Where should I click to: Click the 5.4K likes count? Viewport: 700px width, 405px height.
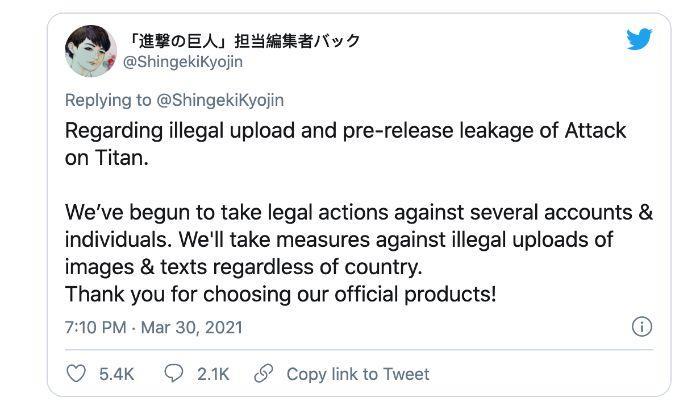pyautogui.click(x=116, y=374)
